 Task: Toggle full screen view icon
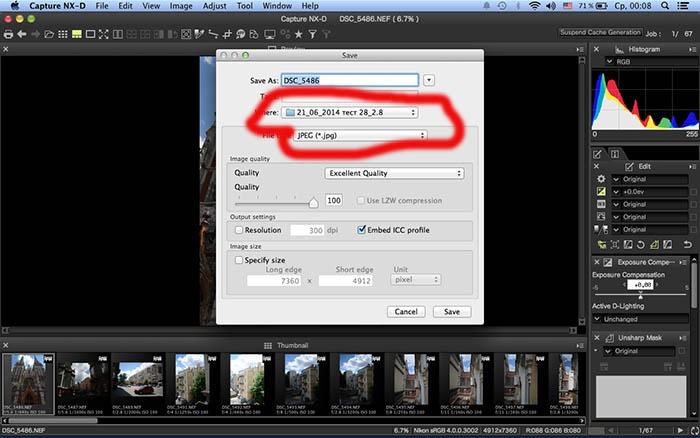point(104,34)
